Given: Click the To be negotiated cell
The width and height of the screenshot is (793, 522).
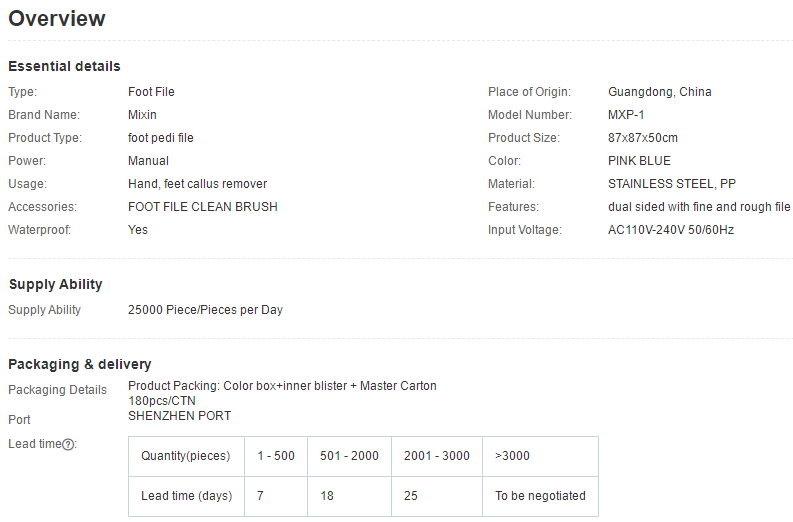Looking at the screenshot, I should [540, 496].
